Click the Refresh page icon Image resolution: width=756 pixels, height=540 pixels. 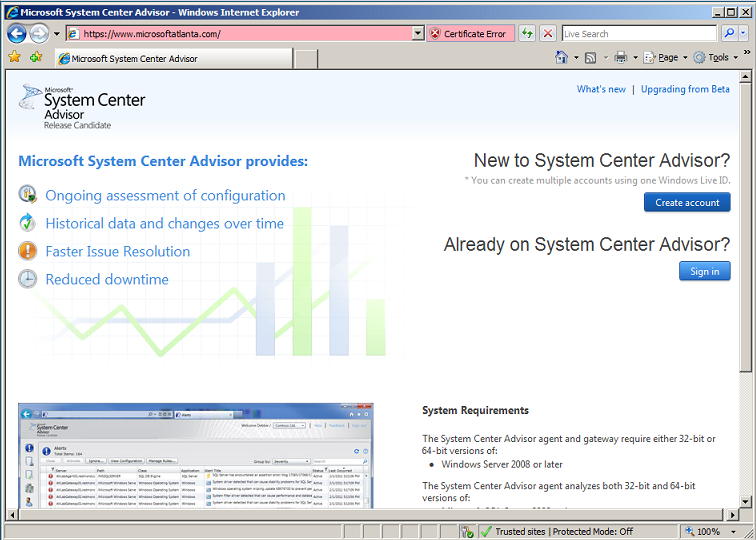(527, 34)
